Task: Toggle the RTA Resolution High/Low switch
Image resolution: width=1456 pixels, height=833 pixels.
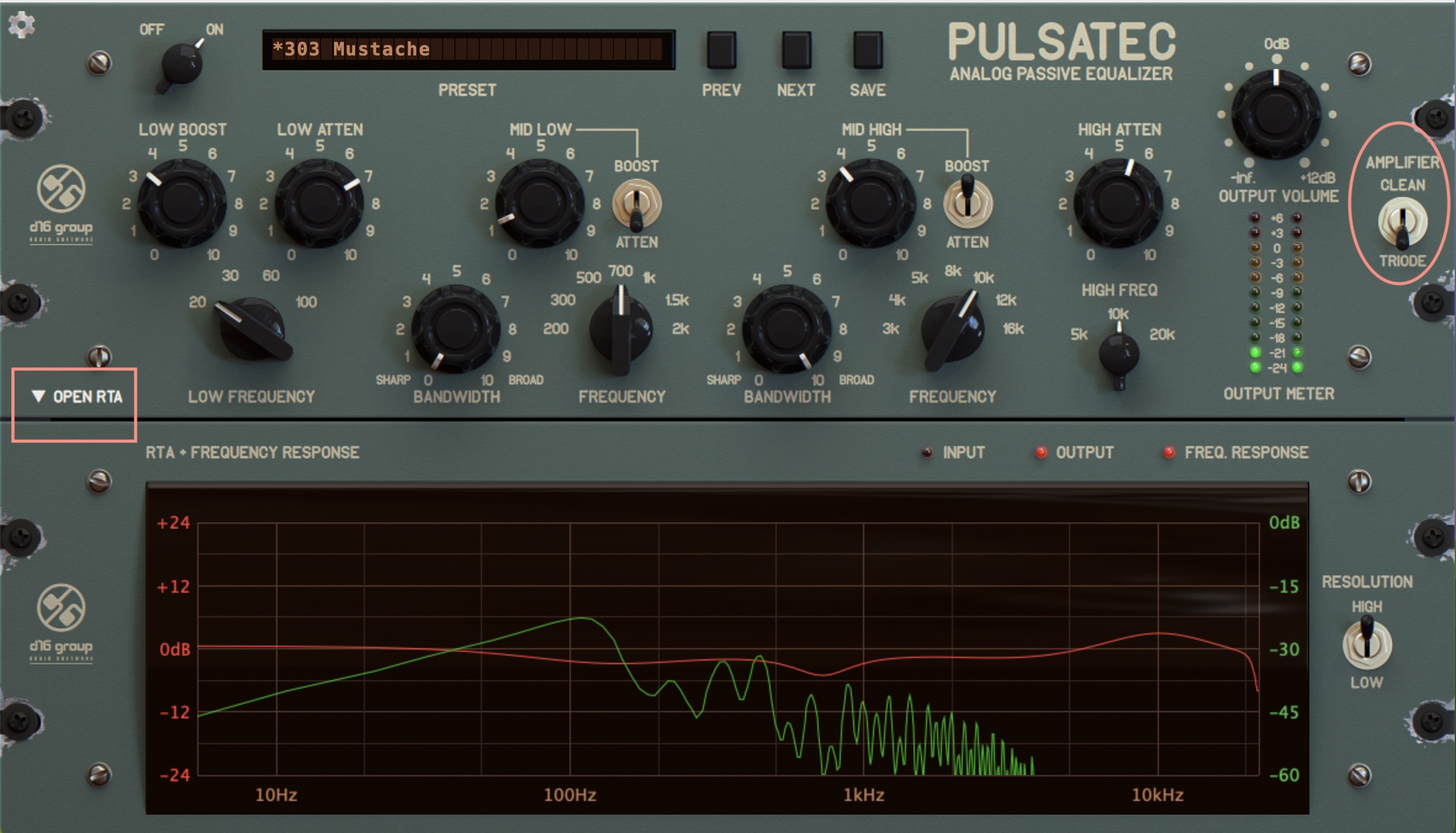Action: pos(1367,644)
